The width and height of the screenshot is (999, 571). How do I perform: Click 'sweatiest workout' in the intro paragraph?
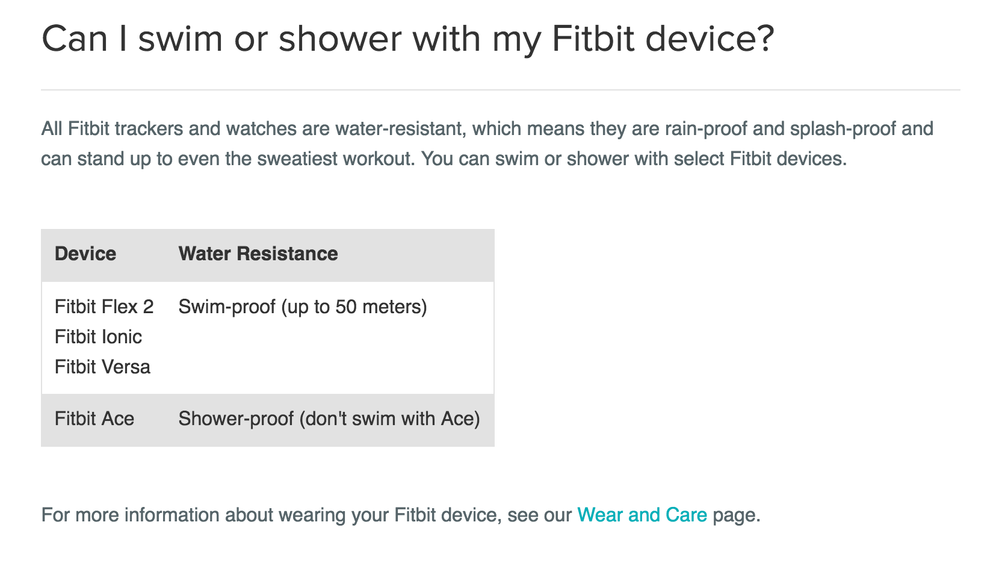click(x=334, y=158)
